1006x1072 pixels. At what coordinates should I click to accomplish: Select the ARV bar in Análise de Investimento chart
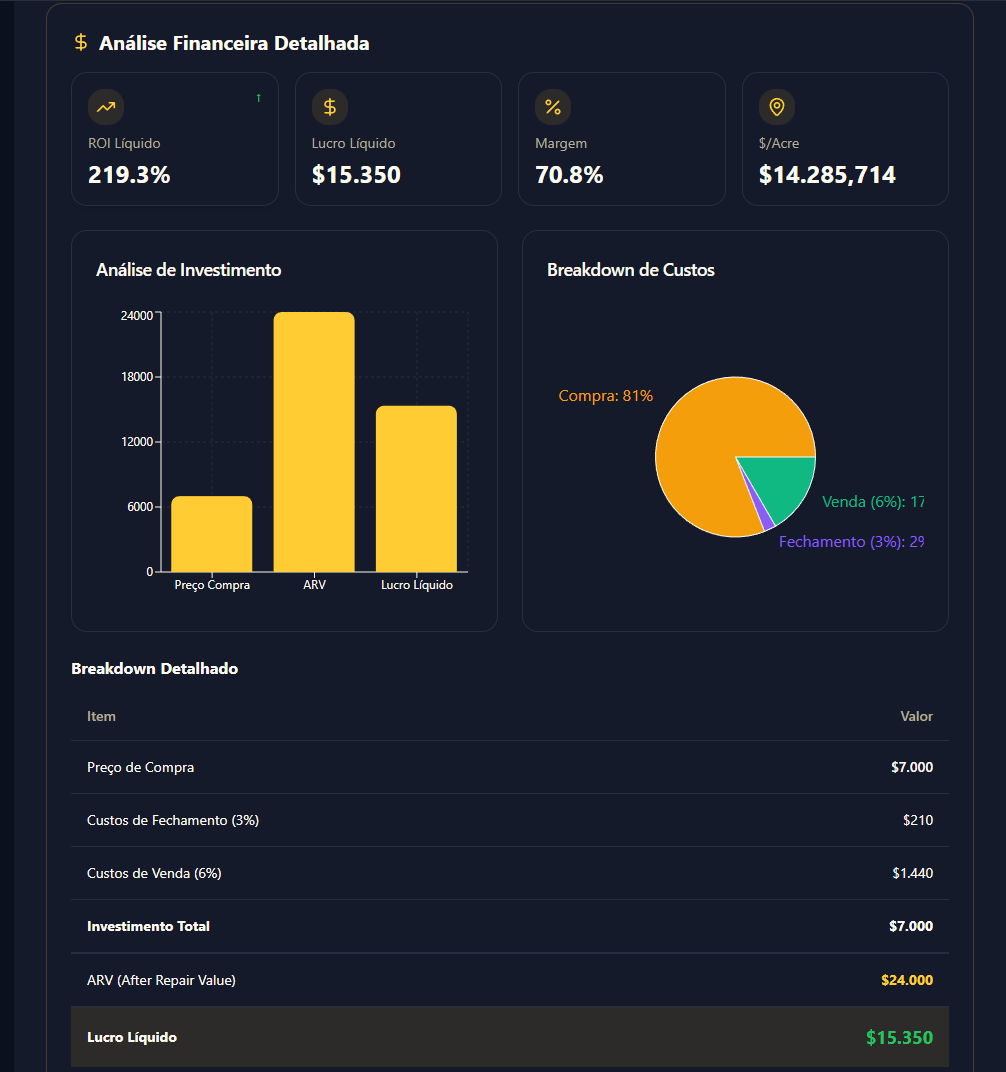point(314,440)
